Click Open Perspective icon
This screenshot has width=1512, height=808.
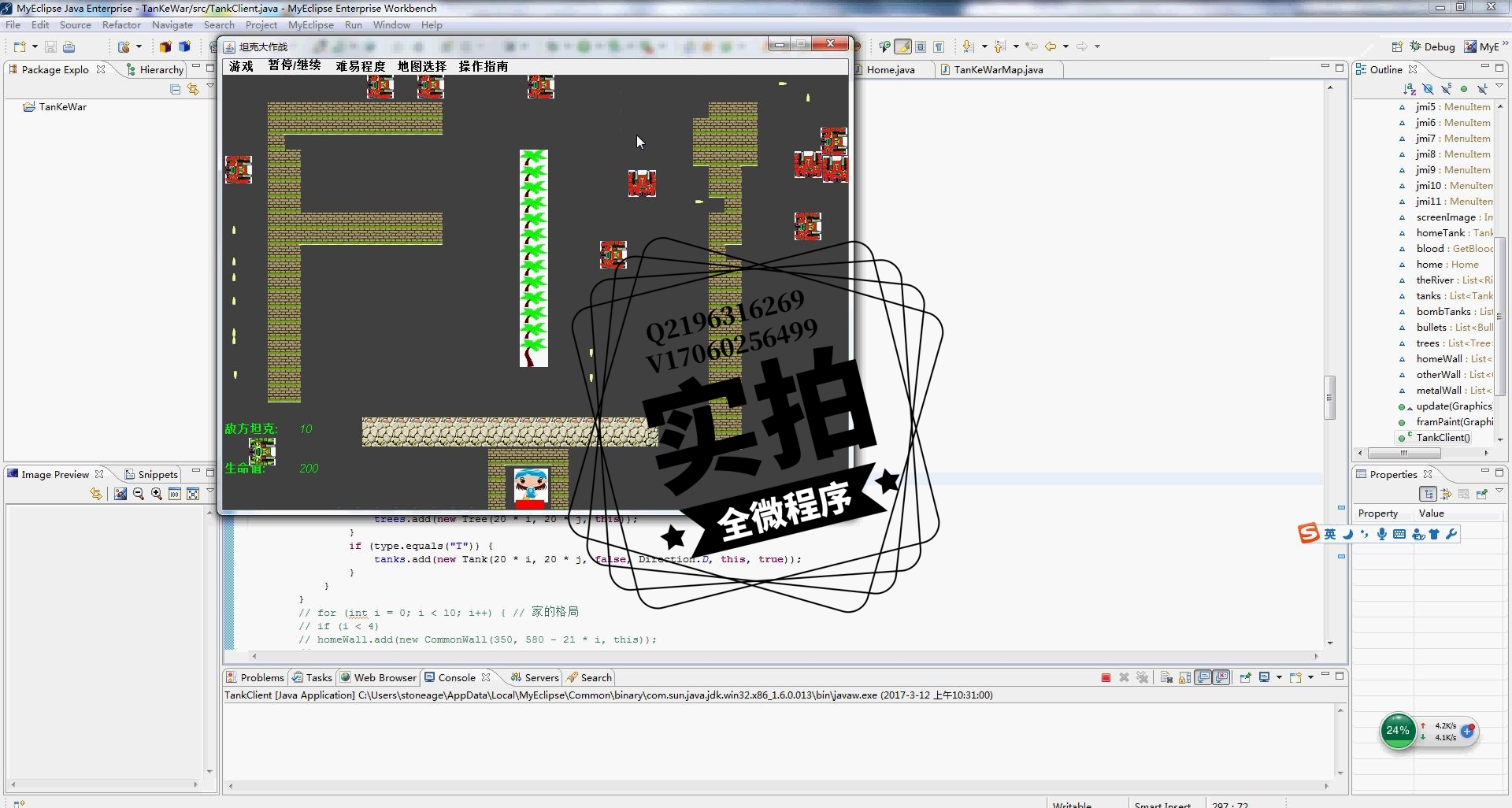click(1397, 47)
